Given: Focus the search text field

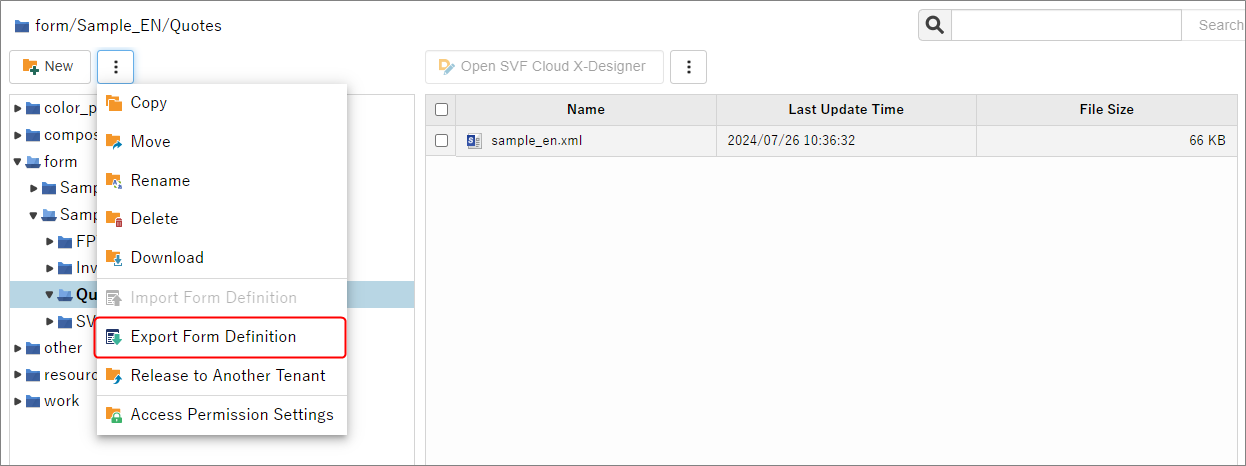Looking at the screenshot, I should pyautogui.click(x=1065, y=25).
